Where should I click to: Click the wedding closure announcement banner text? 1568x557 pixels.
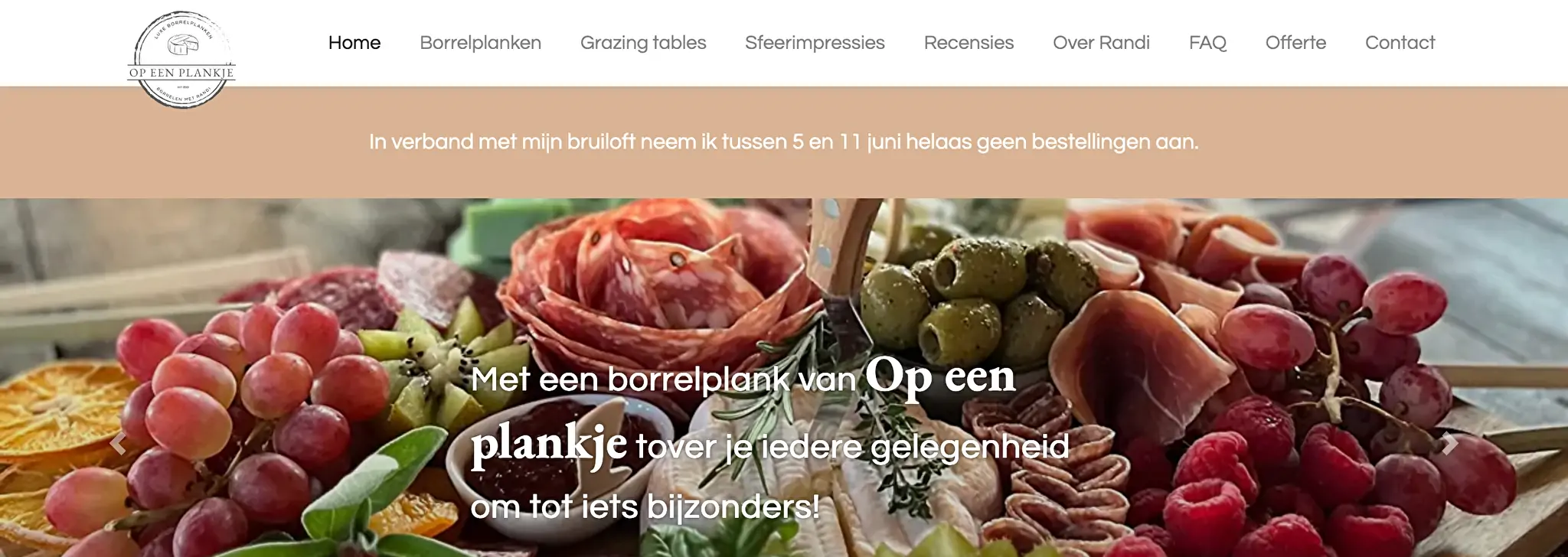coord(784,142)
